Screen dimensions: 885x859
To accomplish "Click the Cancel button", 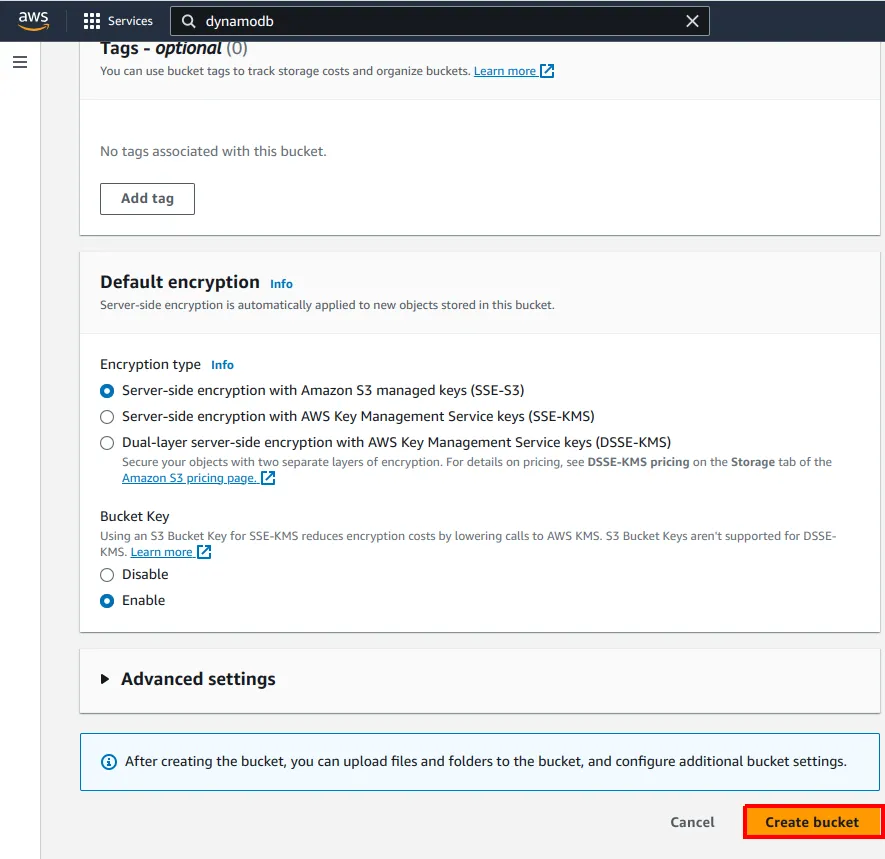I will [692, 822].
